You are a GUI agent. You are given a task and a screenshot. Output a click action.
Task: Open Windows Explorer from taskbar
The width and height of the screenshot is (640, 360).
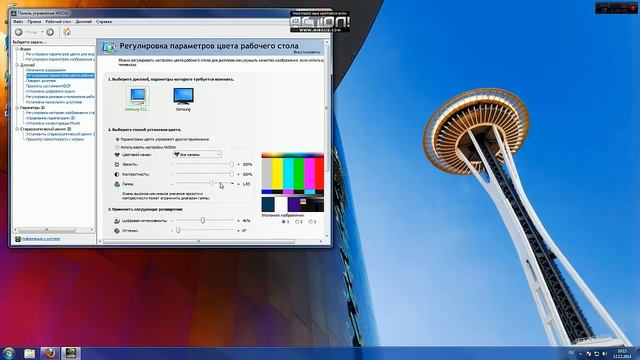click(x=29, y=353)
